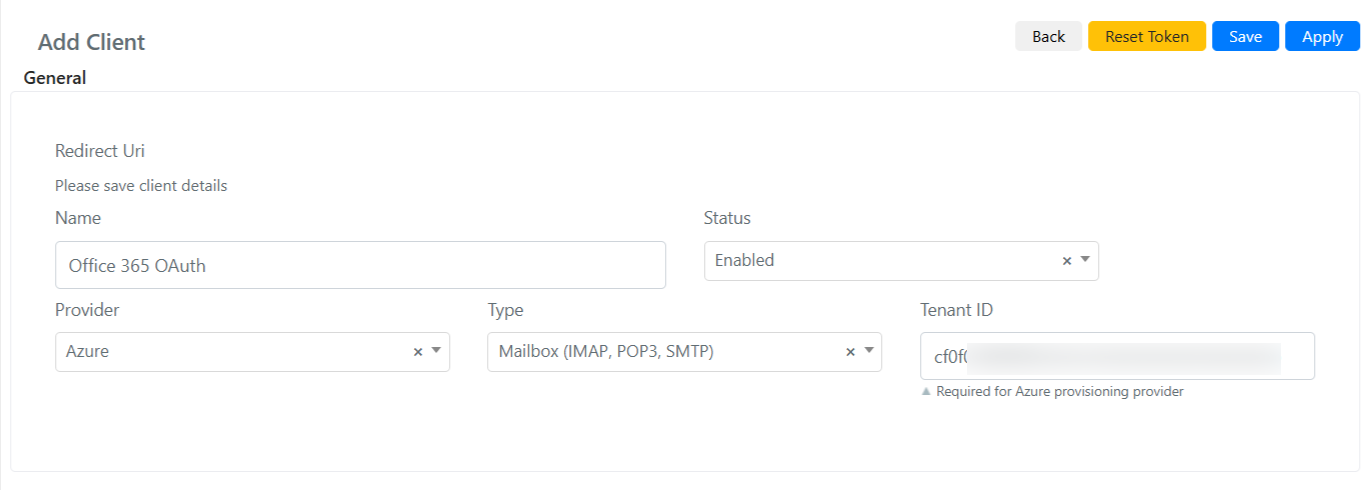Focus the Name field containing Office 365 OAuth
1366x490 pixels.
(360, 265)
